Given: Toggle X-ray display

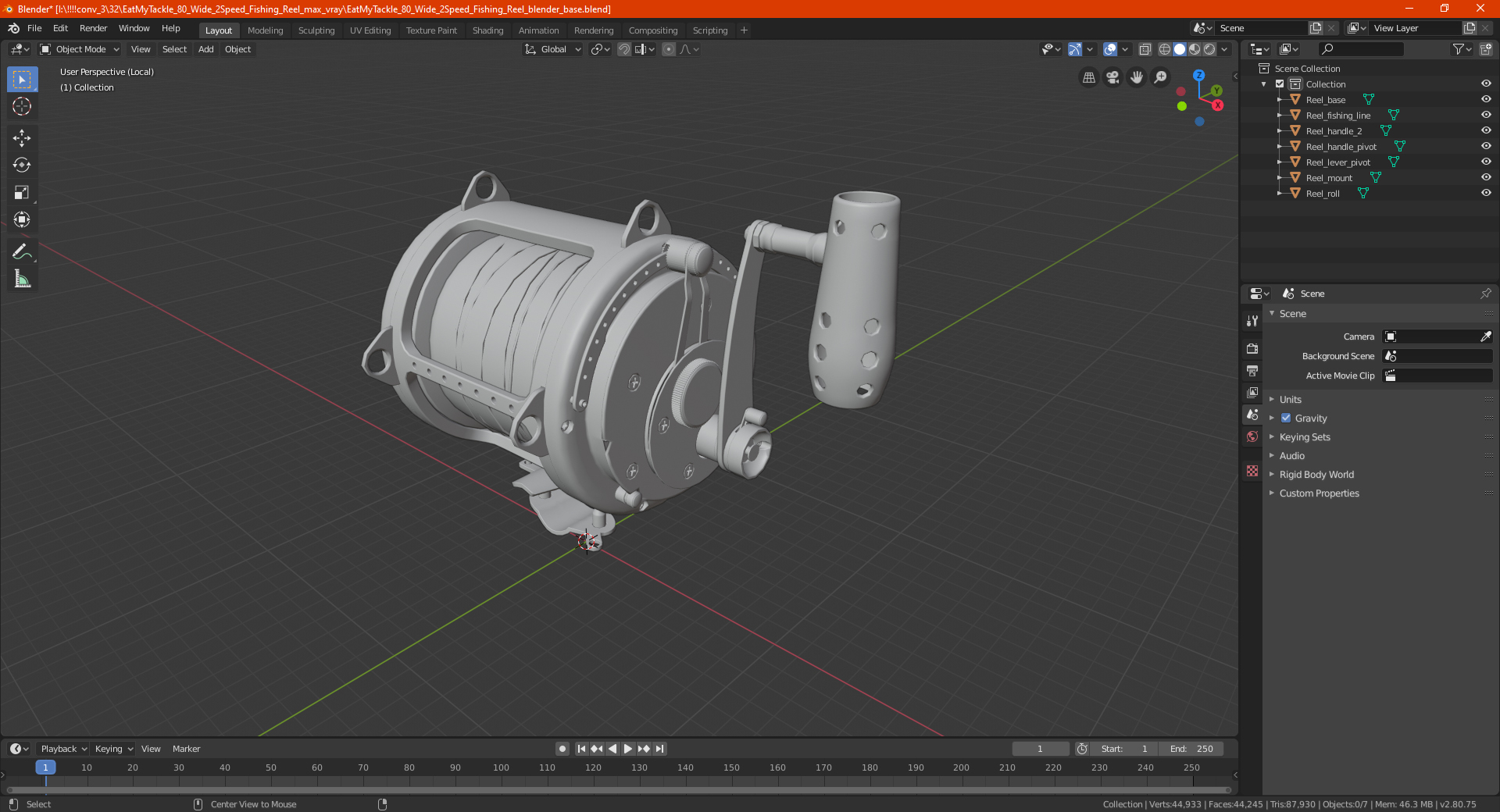Looking at the screenshot, I should [x=1145, y=49].
